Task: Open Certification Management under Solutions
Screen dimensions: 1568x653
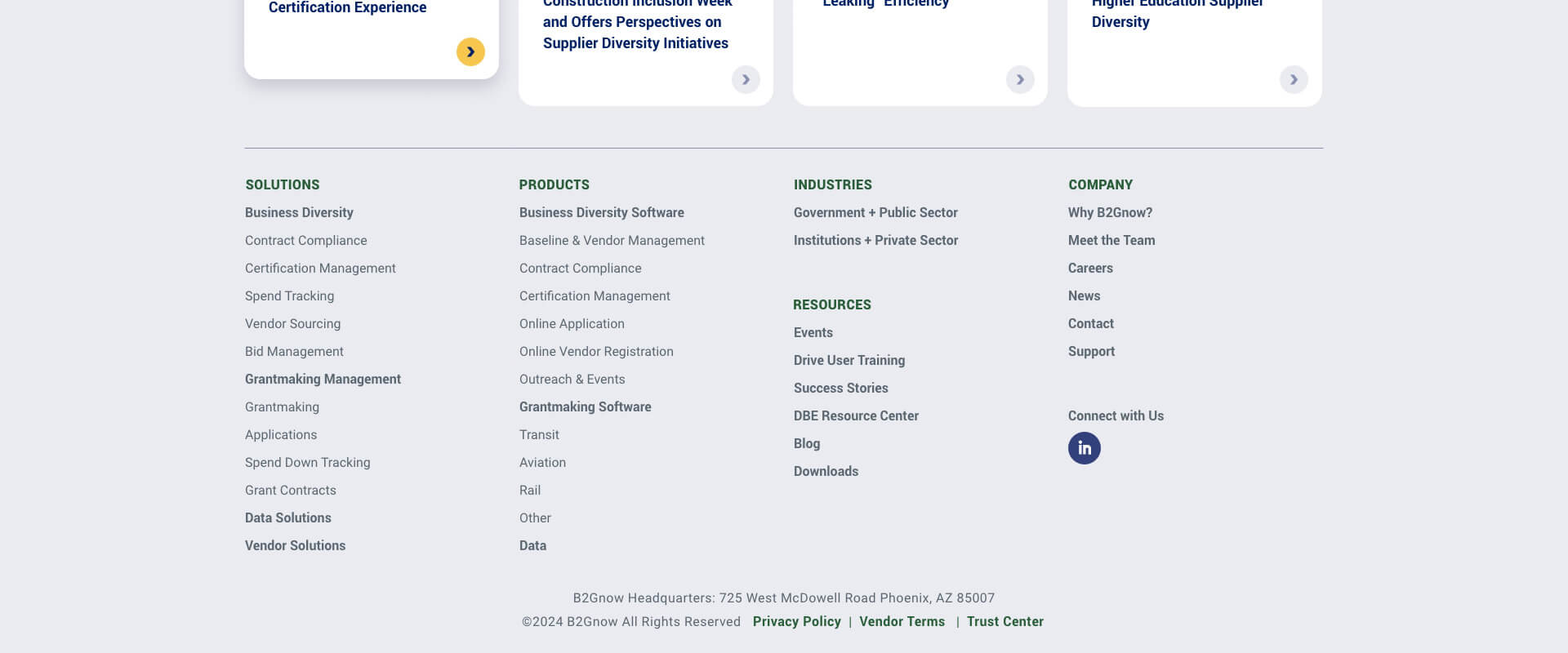Action: tap(320, 268)
